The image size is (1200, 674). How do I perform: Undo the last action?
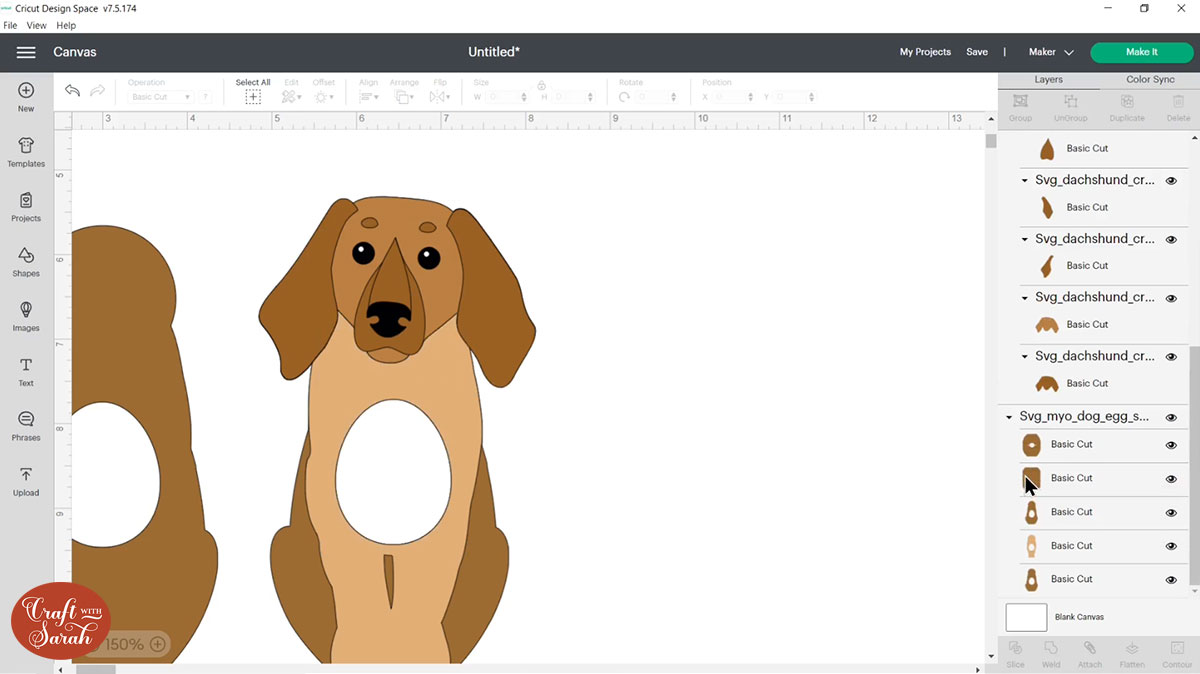[72, 91]
